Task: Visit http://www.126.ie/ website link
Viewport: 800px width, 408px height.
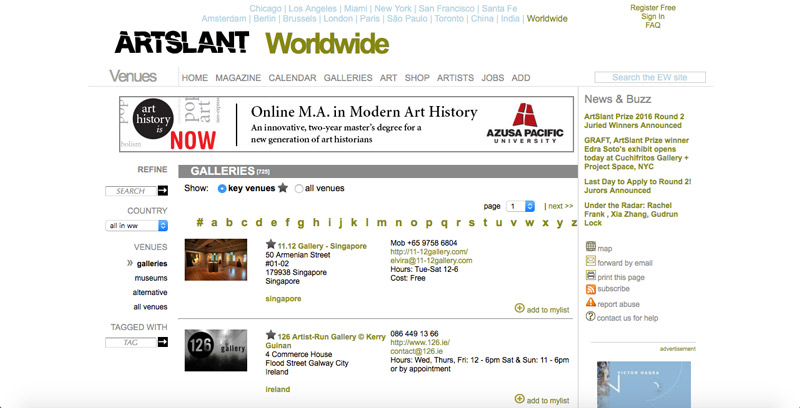Action: pyautogui.click(x=420, y=342)
